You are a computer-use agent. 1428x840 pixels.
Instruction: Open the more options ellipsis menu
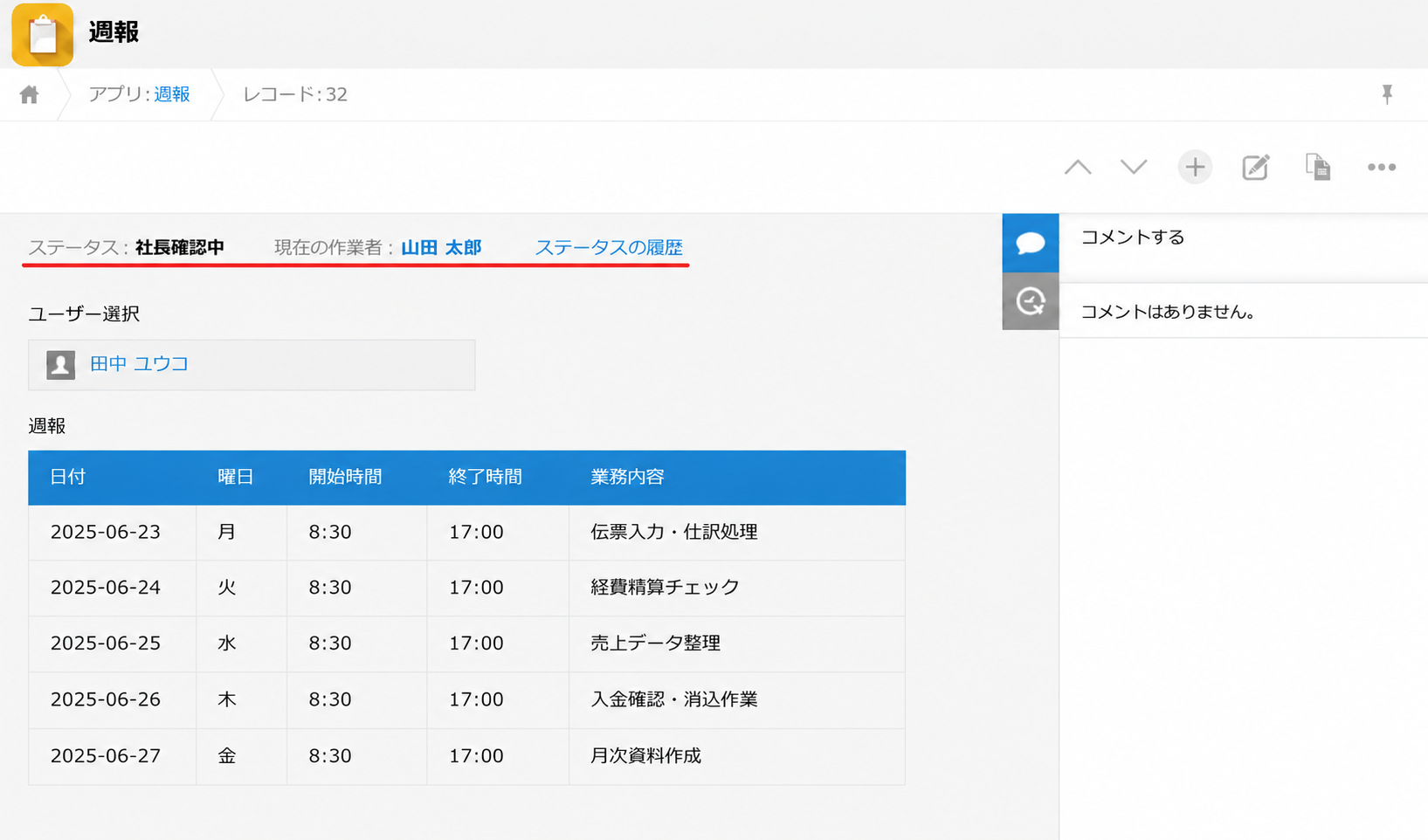click(x=1382, y=167)
